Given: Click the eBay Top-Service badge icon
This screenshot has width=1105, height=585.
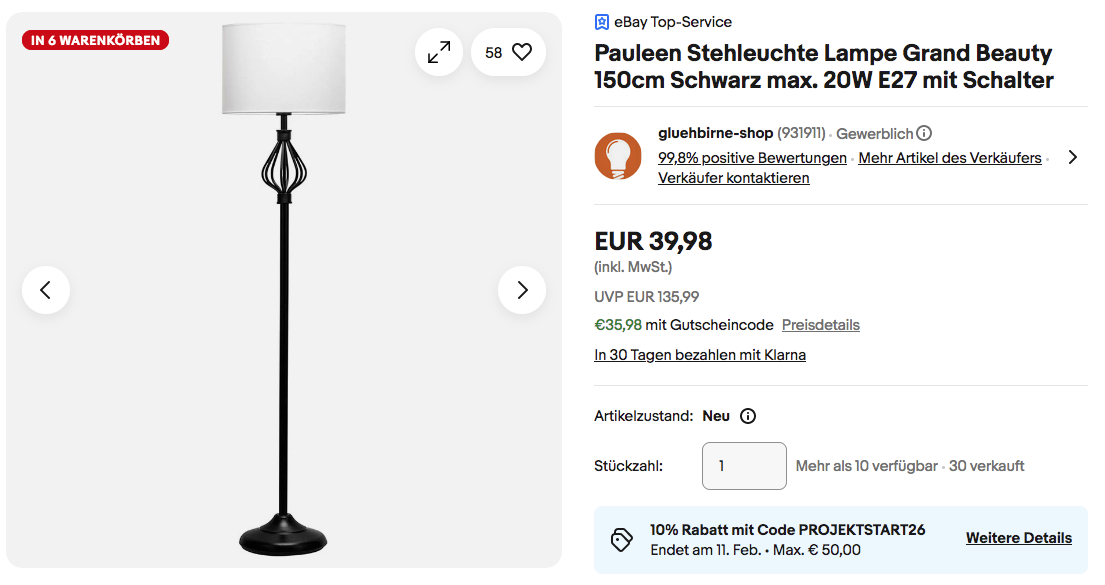Looking at the screenshot, I should (x=602, y=22).
